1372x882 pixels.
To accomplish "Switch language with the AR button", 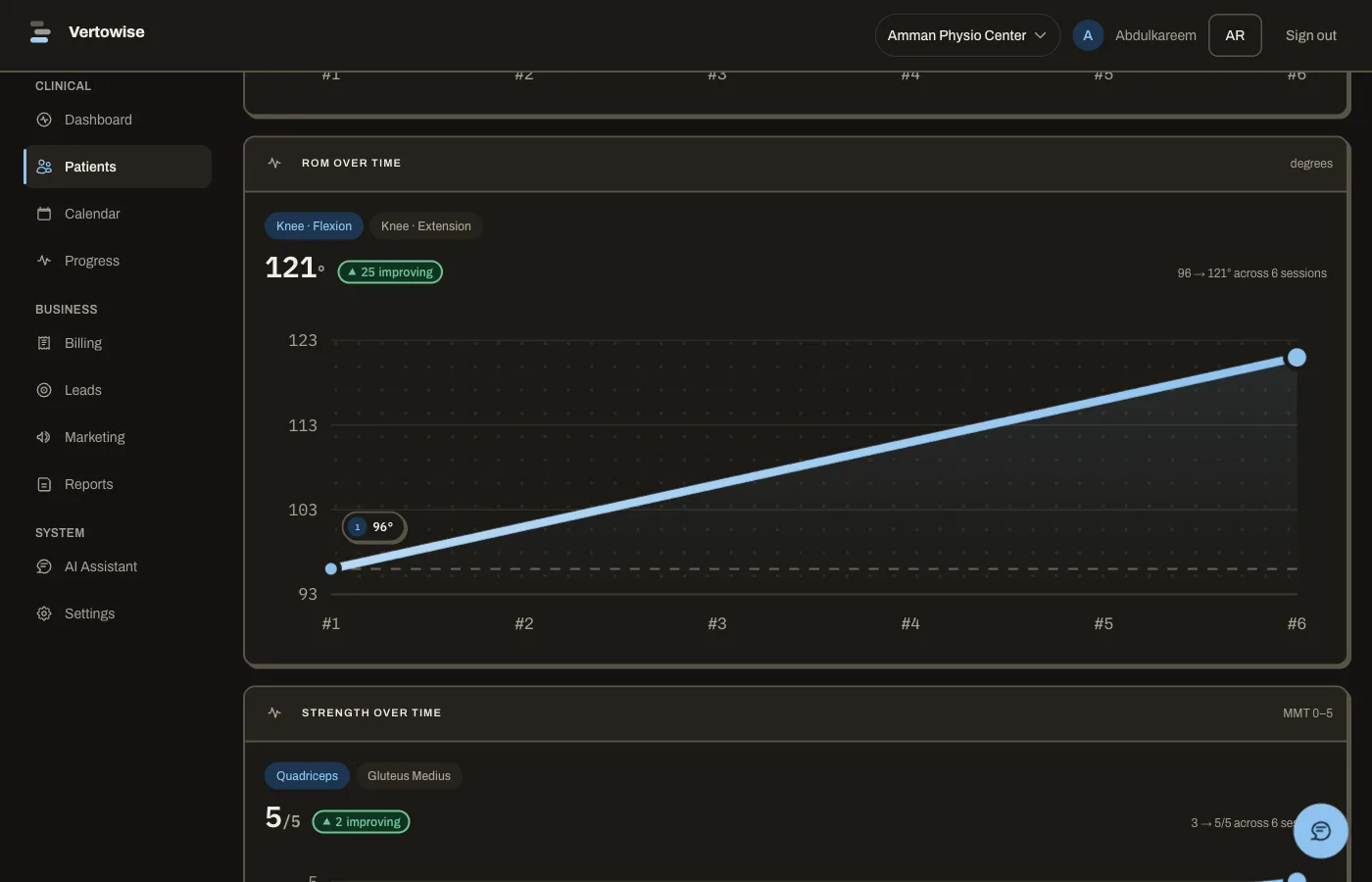I will click(x=1235, y=35).
